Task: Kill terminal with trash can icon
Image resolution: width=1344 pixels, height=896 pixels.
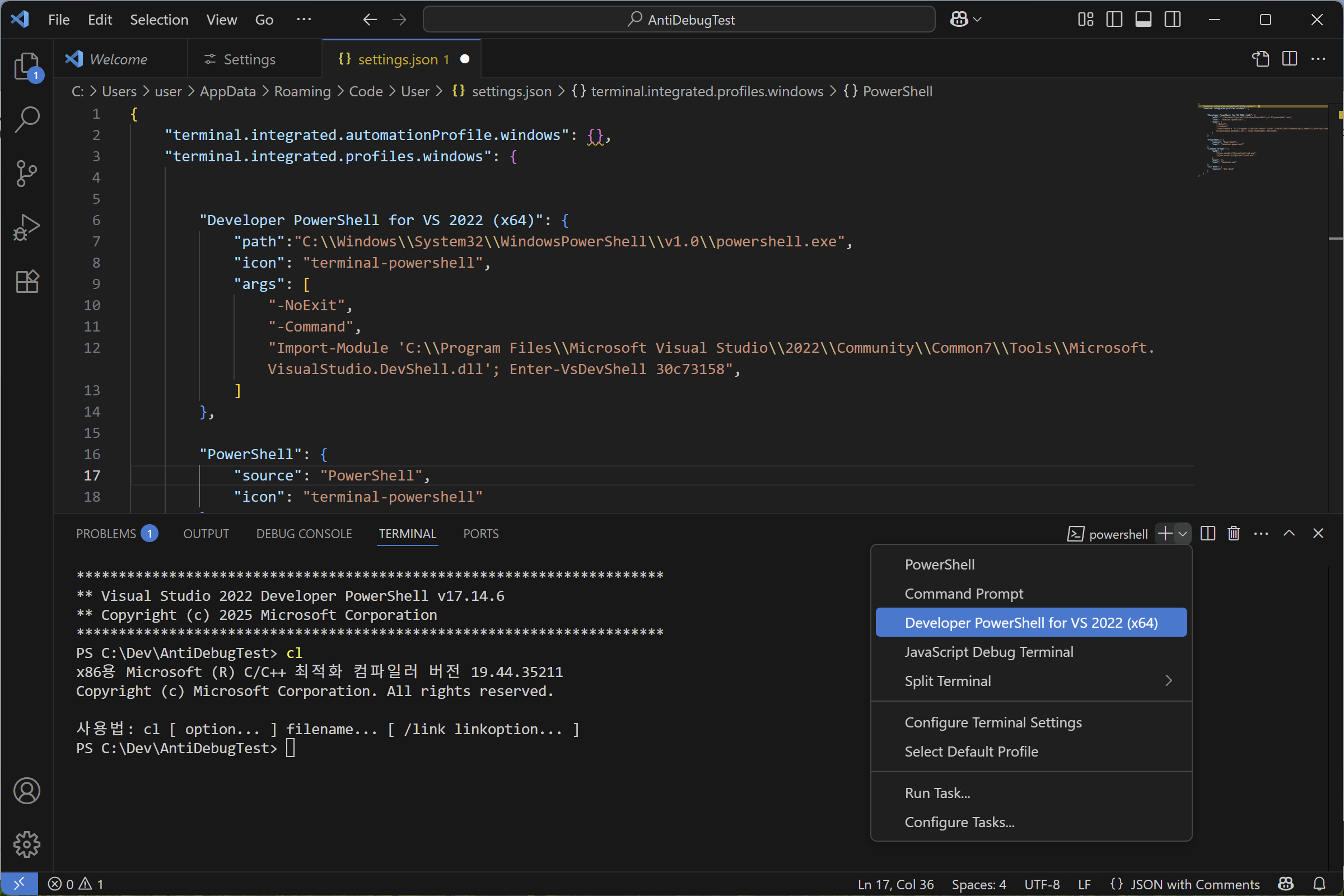Action: tap(1233, 533)
